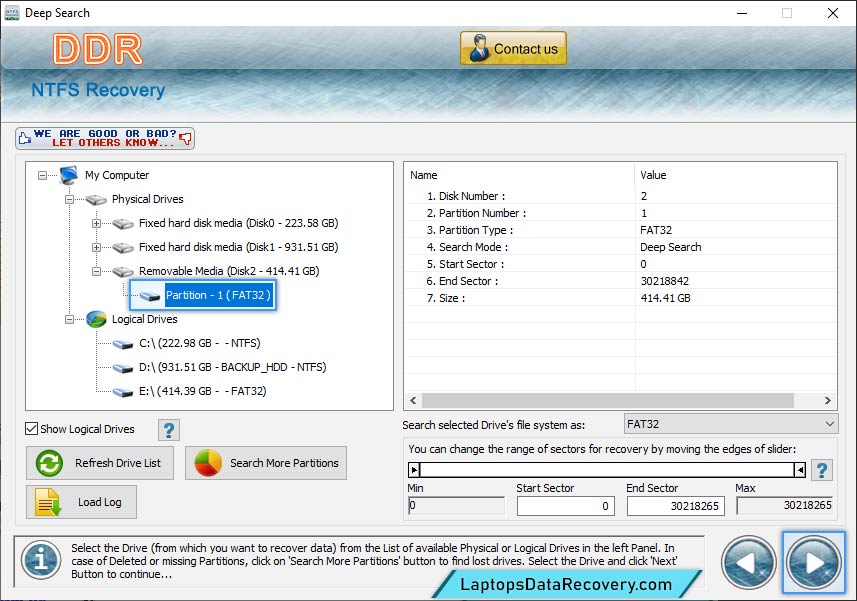Select the '4. Search Mode :' row
Image resolution: width=857 pixels, height=601 pixels.
click(x=621, y=247)
